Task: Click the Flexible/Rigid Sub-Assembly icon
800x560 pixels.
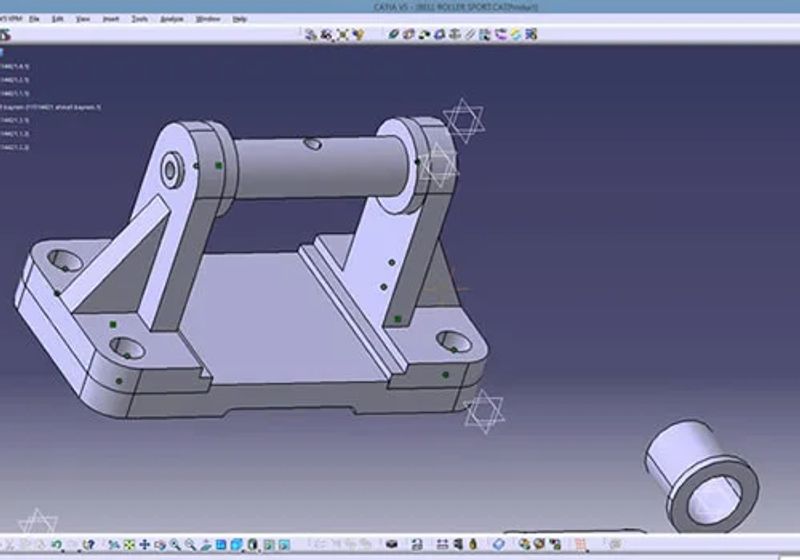Action: (501, 34)
